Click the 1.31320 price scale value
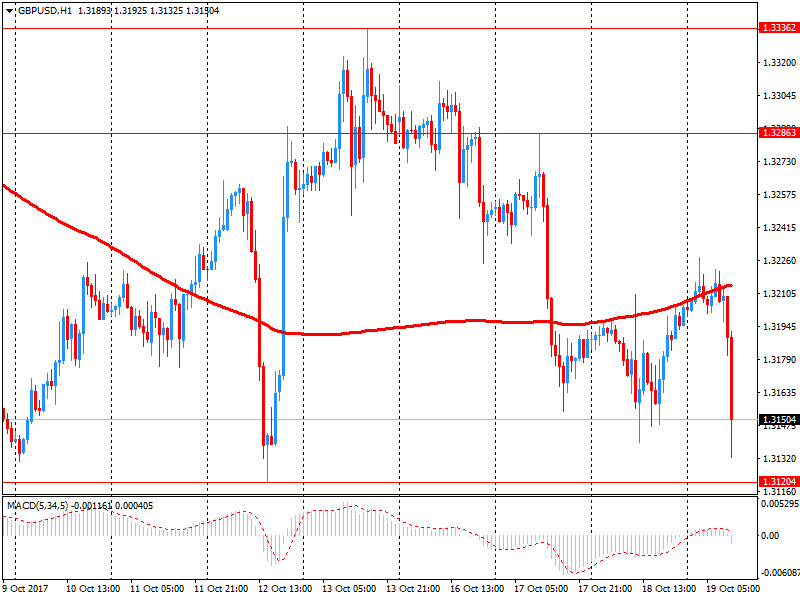The height and width of the screenshot is (600, 800). tap(780, 459)
